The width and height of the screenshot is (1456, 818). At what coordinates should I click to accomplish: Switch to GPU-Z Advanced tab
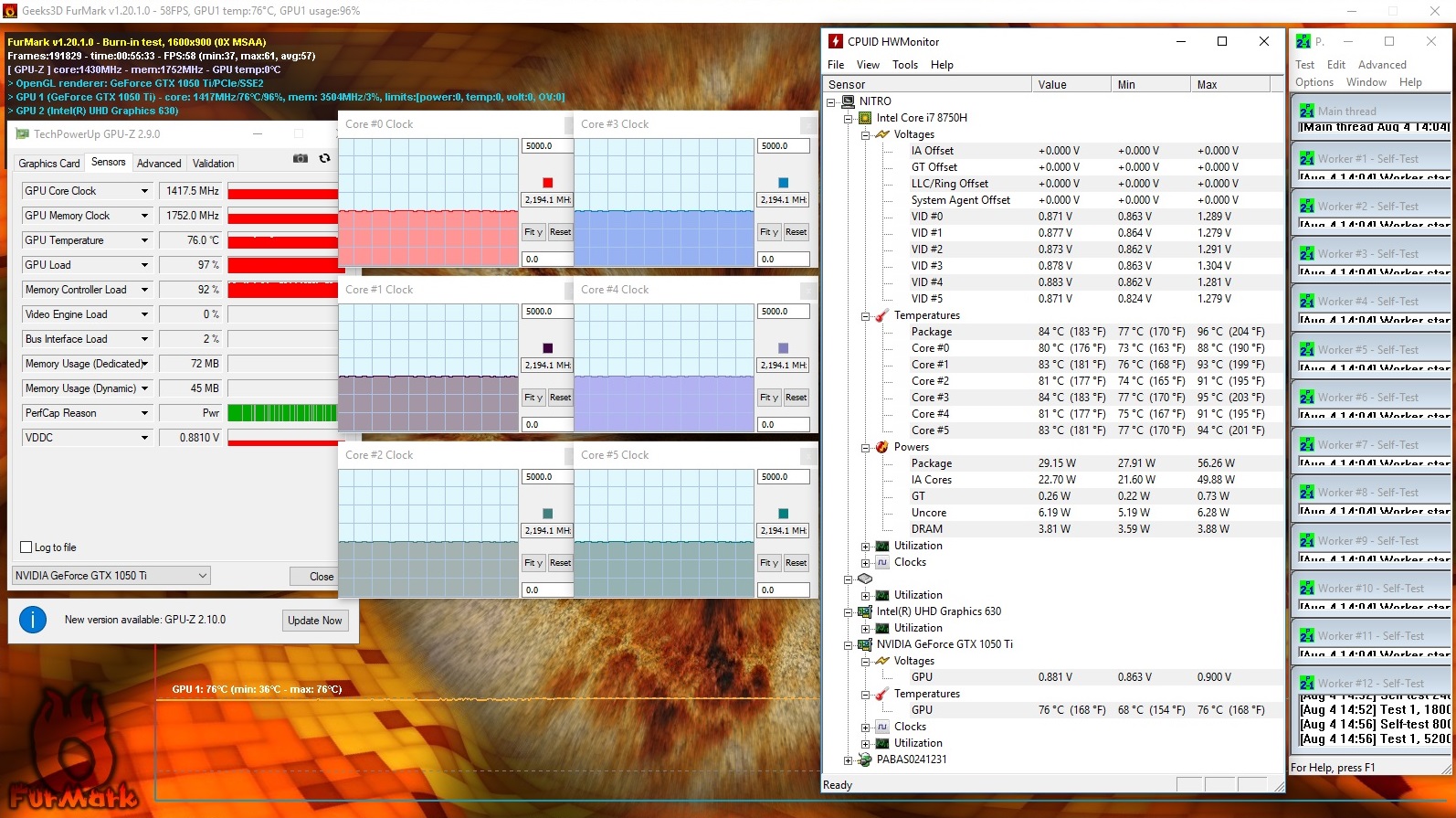coord(159,164)
